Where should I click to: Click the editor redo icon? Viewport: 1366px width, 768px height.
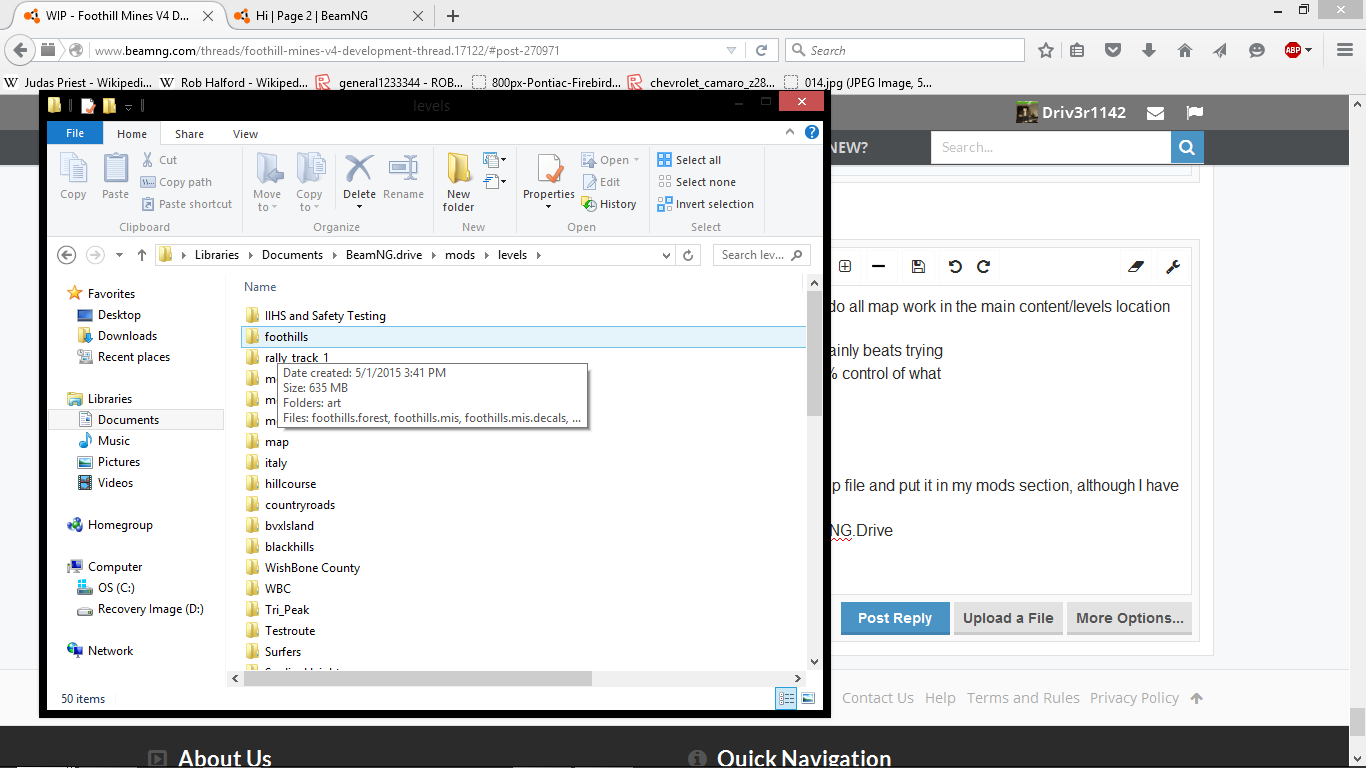click(x=984, y=266)
